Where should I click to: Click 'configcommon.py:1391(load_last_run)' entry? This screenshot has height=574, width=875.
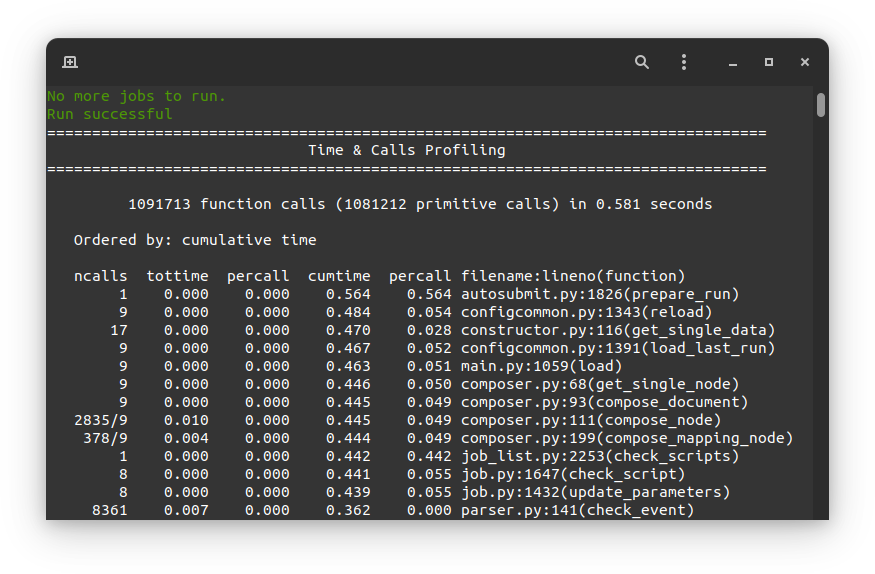618,348
